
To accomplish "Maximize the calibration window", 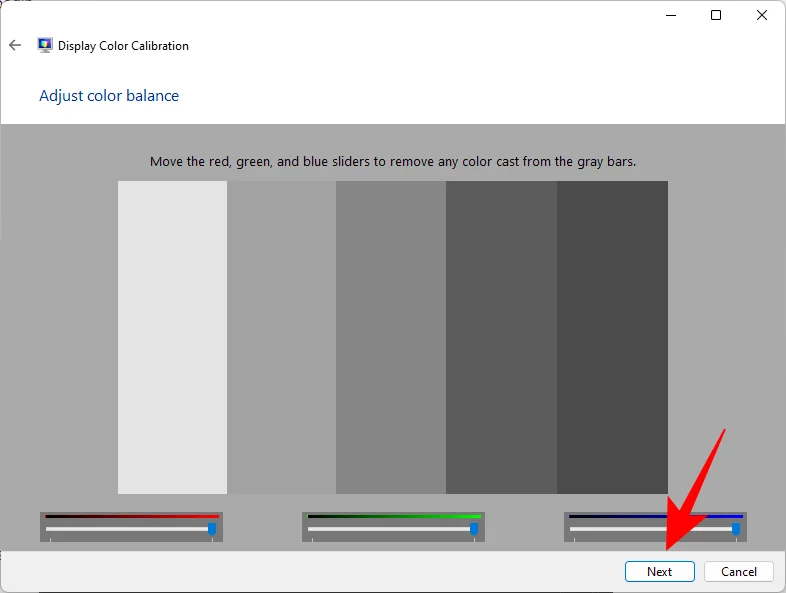I will click(716, 16).
